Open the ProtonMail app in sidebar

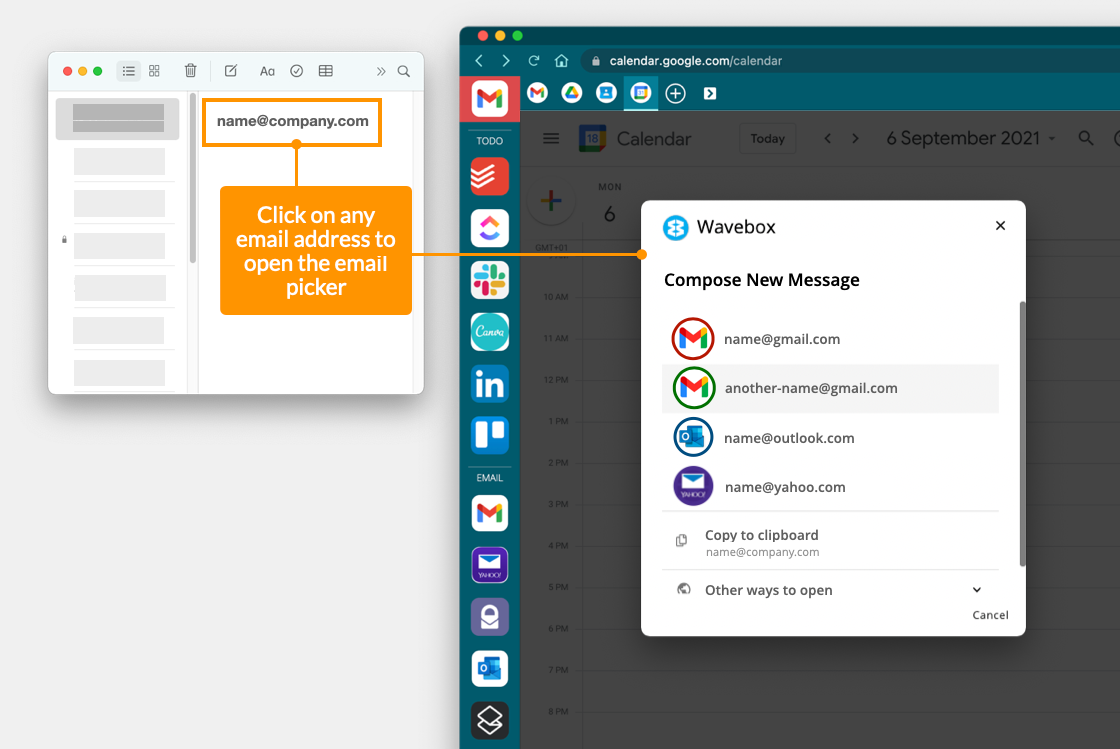click(x=489, y=616)
